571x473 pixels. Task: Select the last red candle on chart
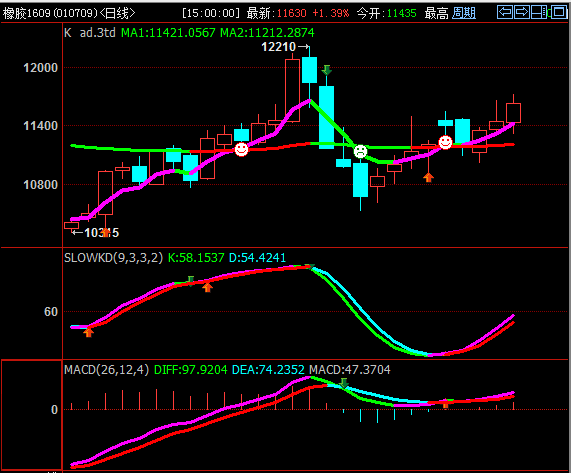tap(513, 113)
